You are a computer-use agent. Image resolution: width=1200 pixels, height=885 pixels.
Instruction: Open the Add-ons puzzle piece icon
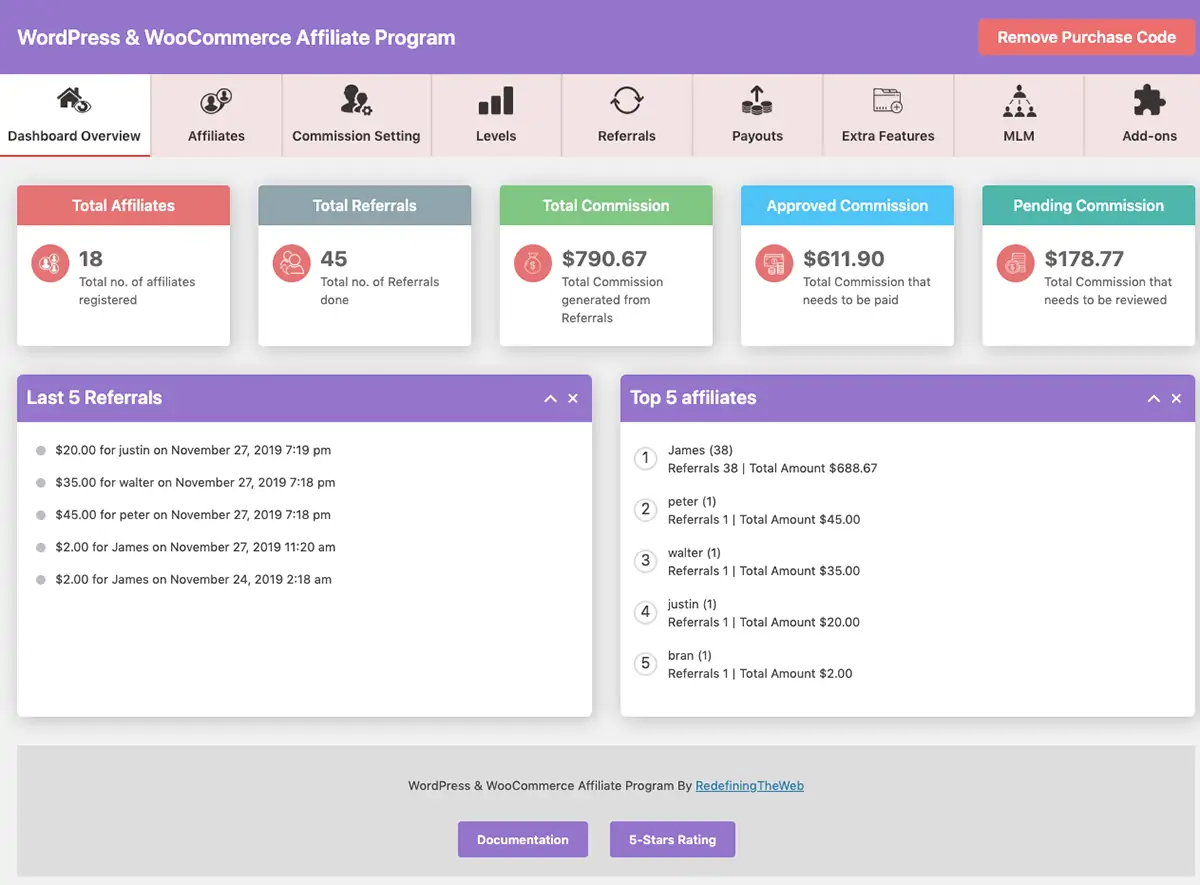click(1150, 101)
